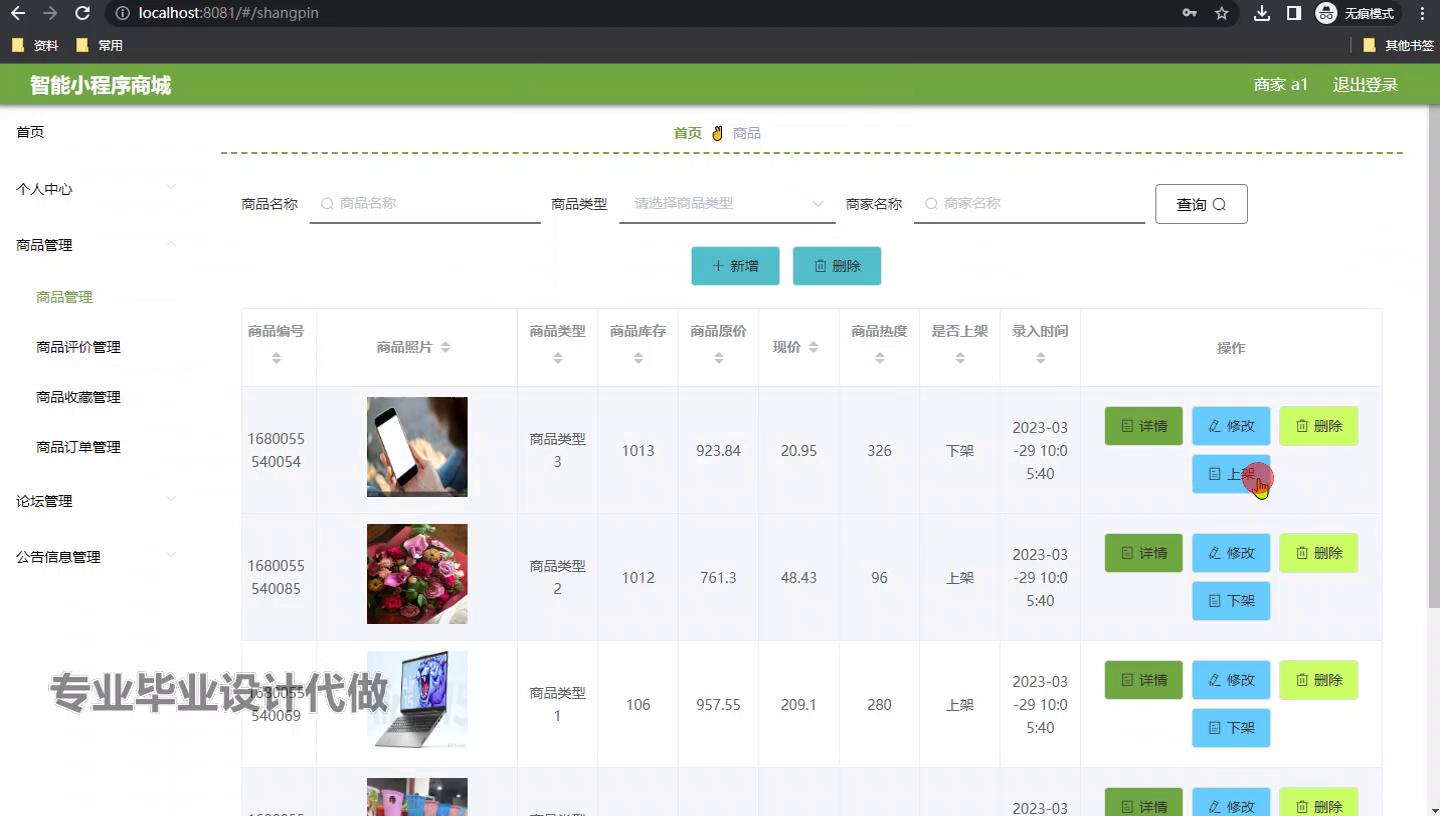Viewport: 1440px width, 816px height.
Task: Sort by 商品原价 column arrows
Action: click(x=718, y=357)
